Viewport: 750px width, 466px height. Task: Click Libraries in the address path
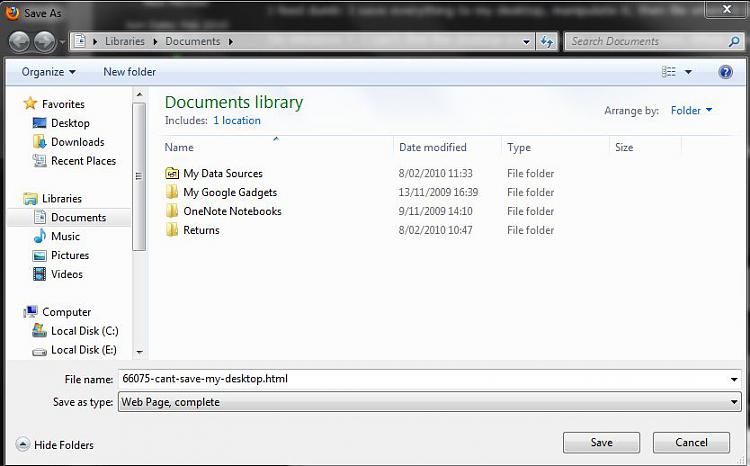click(x=125, y=42)
